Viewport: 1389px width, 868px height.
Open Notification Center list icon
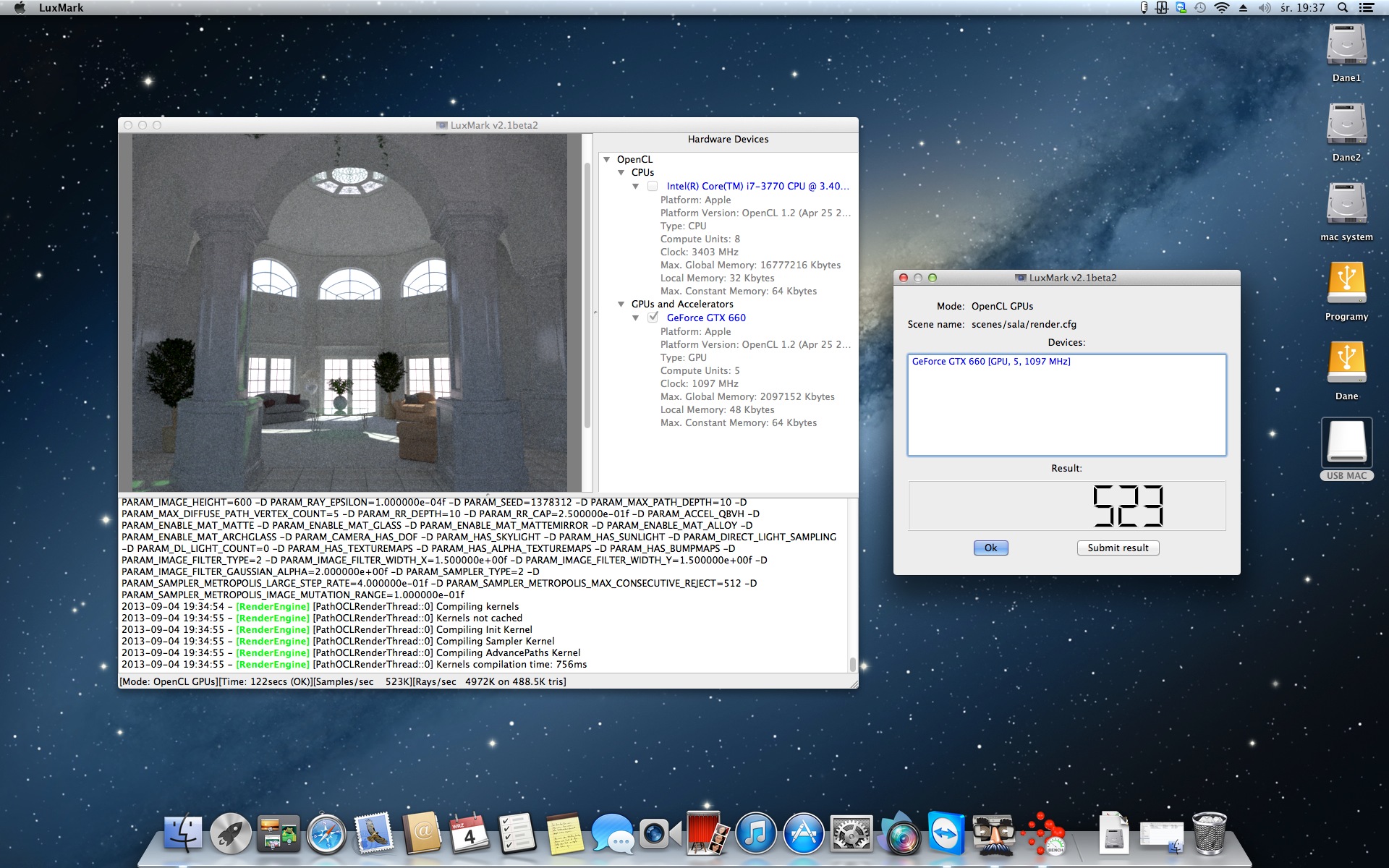[1367, 8]
